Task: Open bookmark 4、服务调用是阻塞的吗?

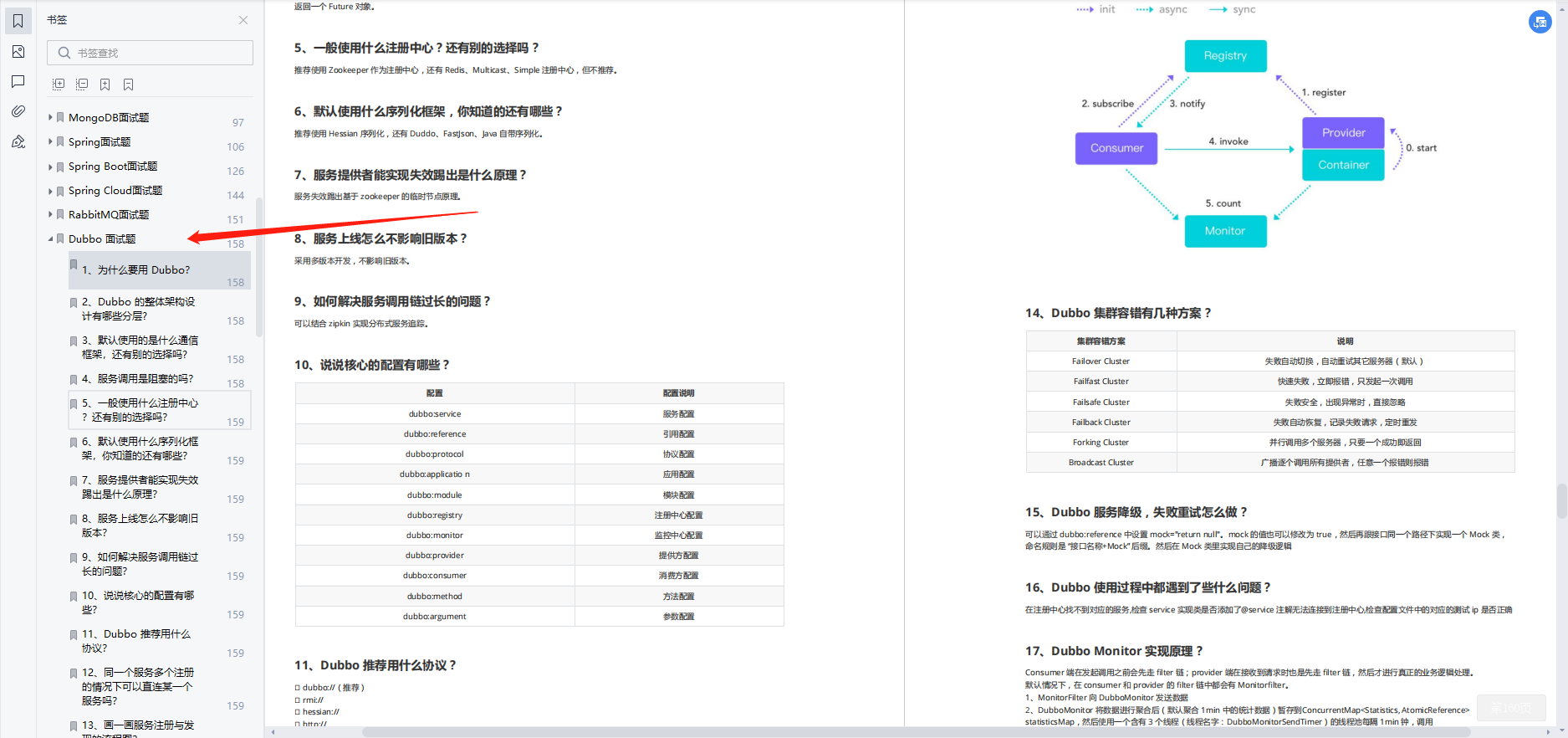Action: (137, 379)
